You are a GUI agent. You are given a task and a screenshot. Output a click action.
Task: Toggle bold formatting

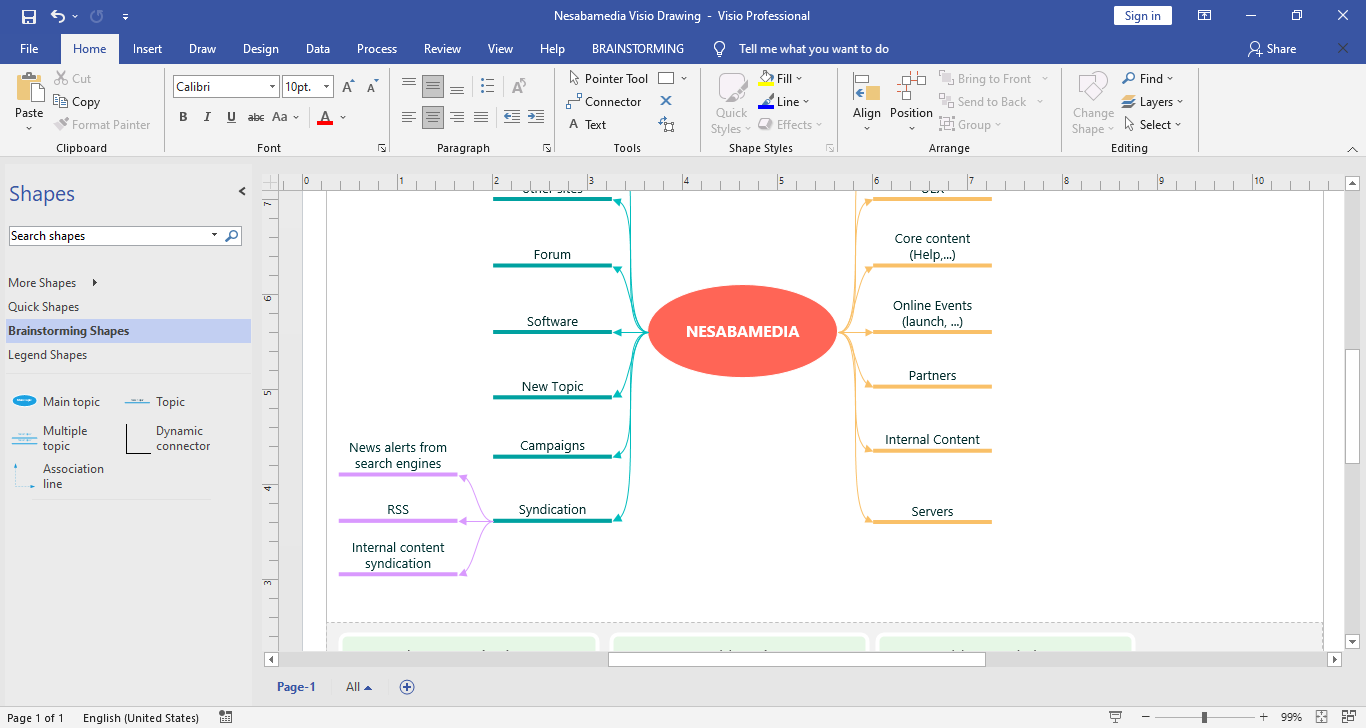click(x=183, y=117)
